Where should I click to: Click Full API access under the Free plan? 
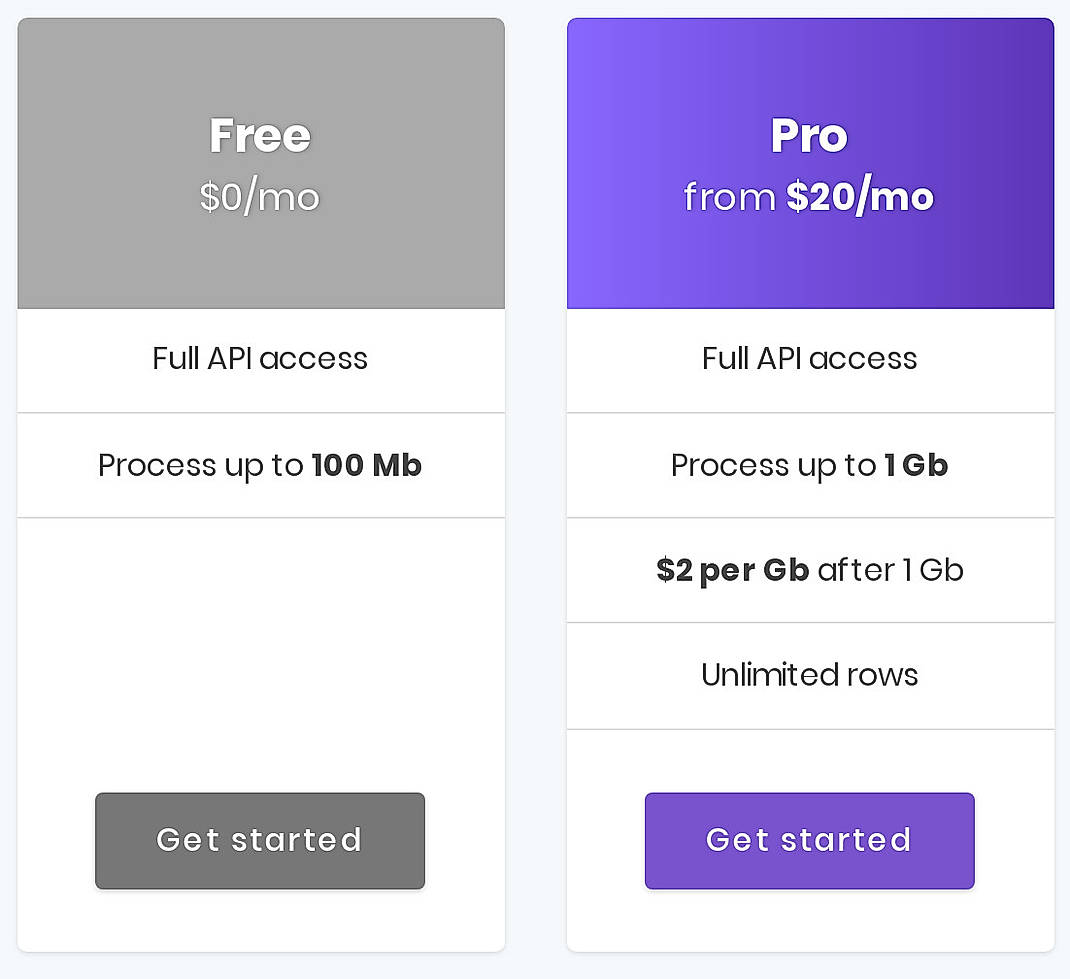pyautogui.click(x=259, y=358)
